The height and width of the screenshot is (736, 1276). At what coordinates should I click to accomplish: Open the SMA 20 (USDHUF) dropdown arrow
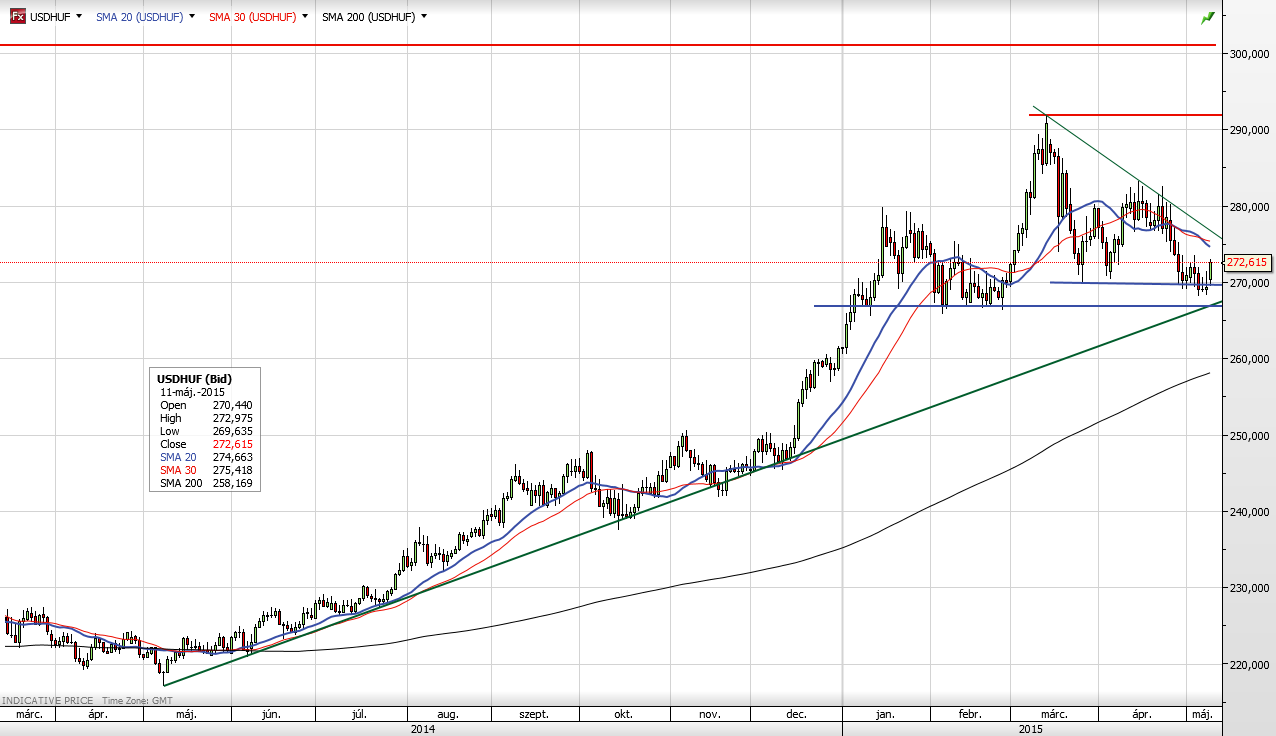pyautogui.click(x=192, y=17)
